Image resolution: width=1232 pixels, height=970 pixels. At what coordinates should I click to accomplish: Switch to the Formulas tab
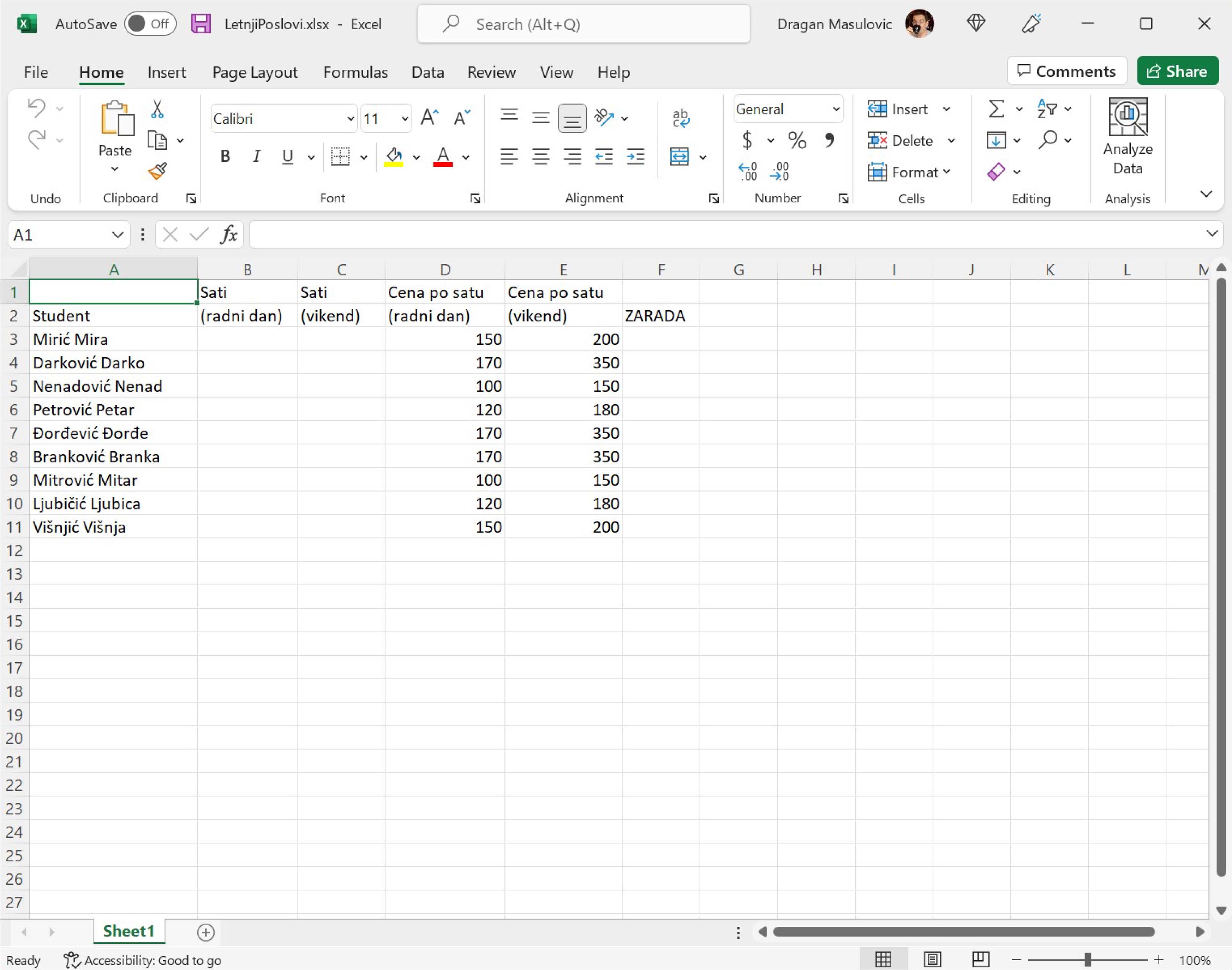pos(355,72)
